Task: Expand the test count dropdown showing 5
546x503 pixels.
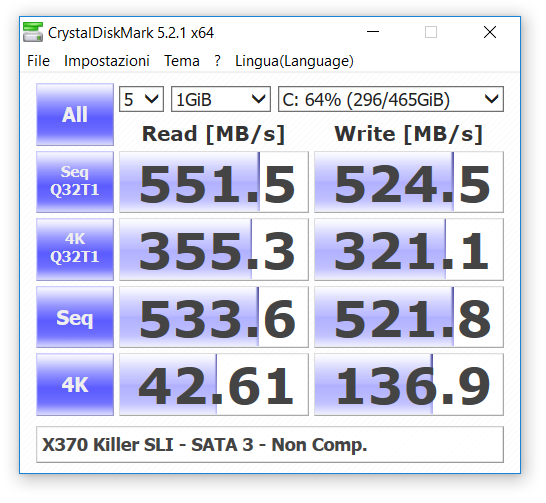Action: pos(141,99)
